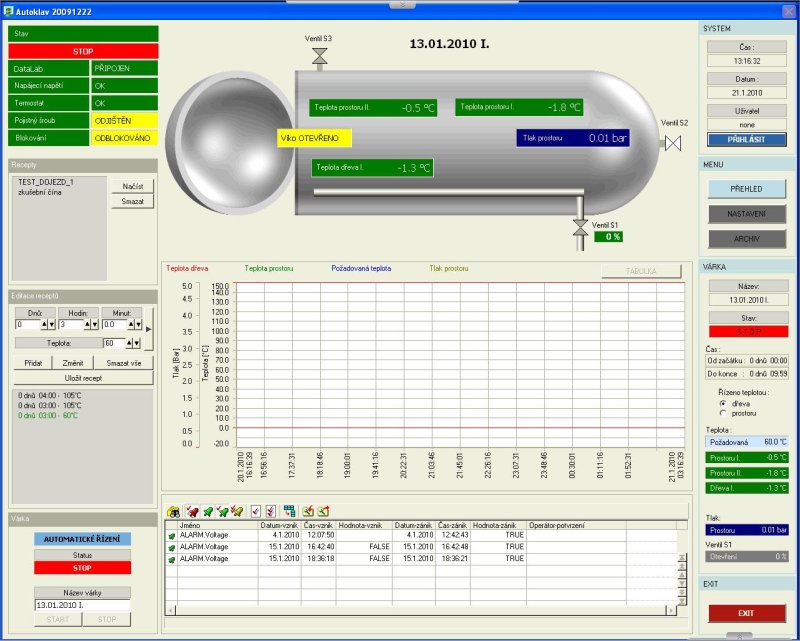Select the 'dřeva' temperature control radio button

723,403
